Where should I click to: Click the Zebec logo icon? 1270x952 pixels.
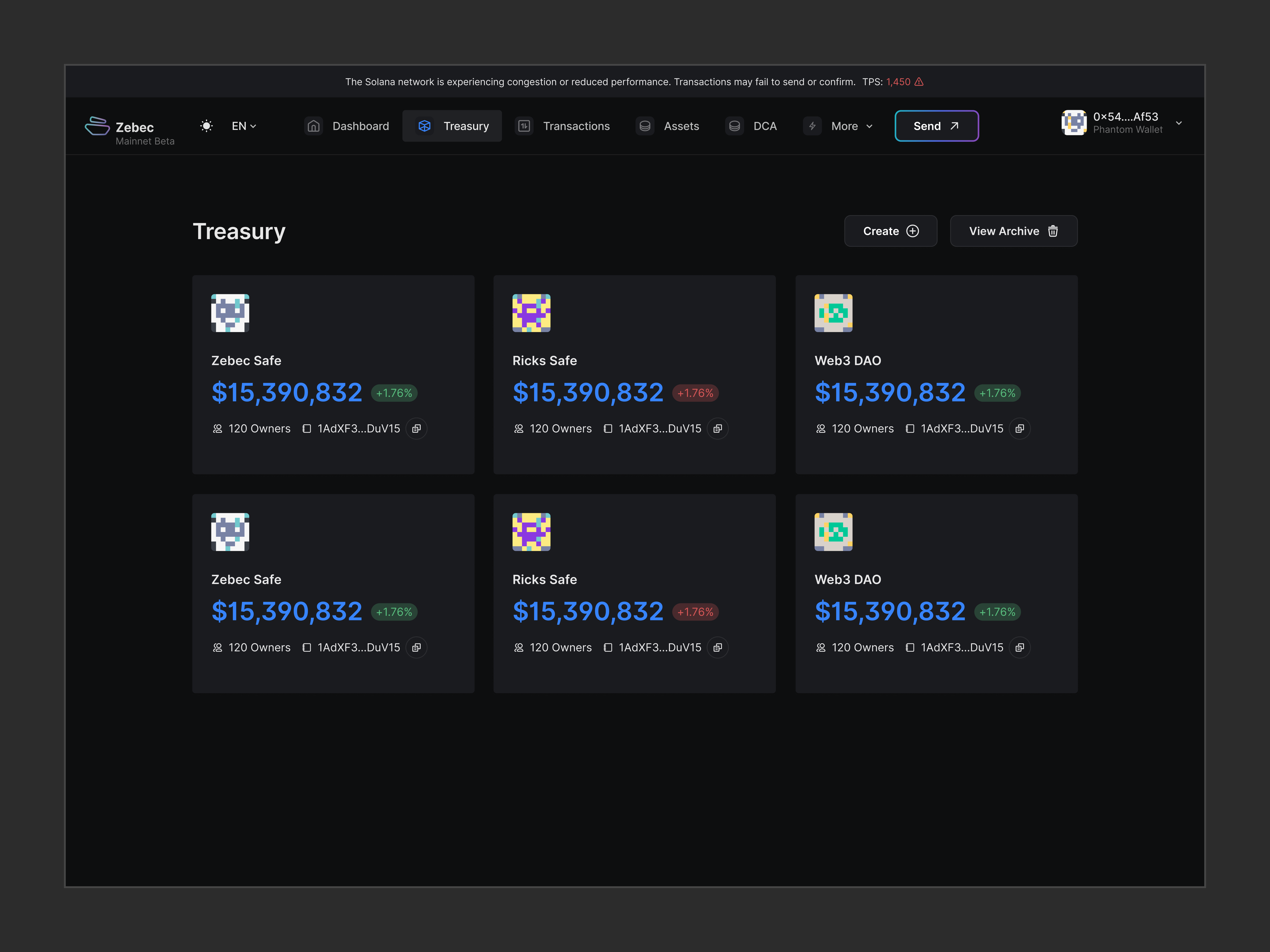tap(97, 126)
